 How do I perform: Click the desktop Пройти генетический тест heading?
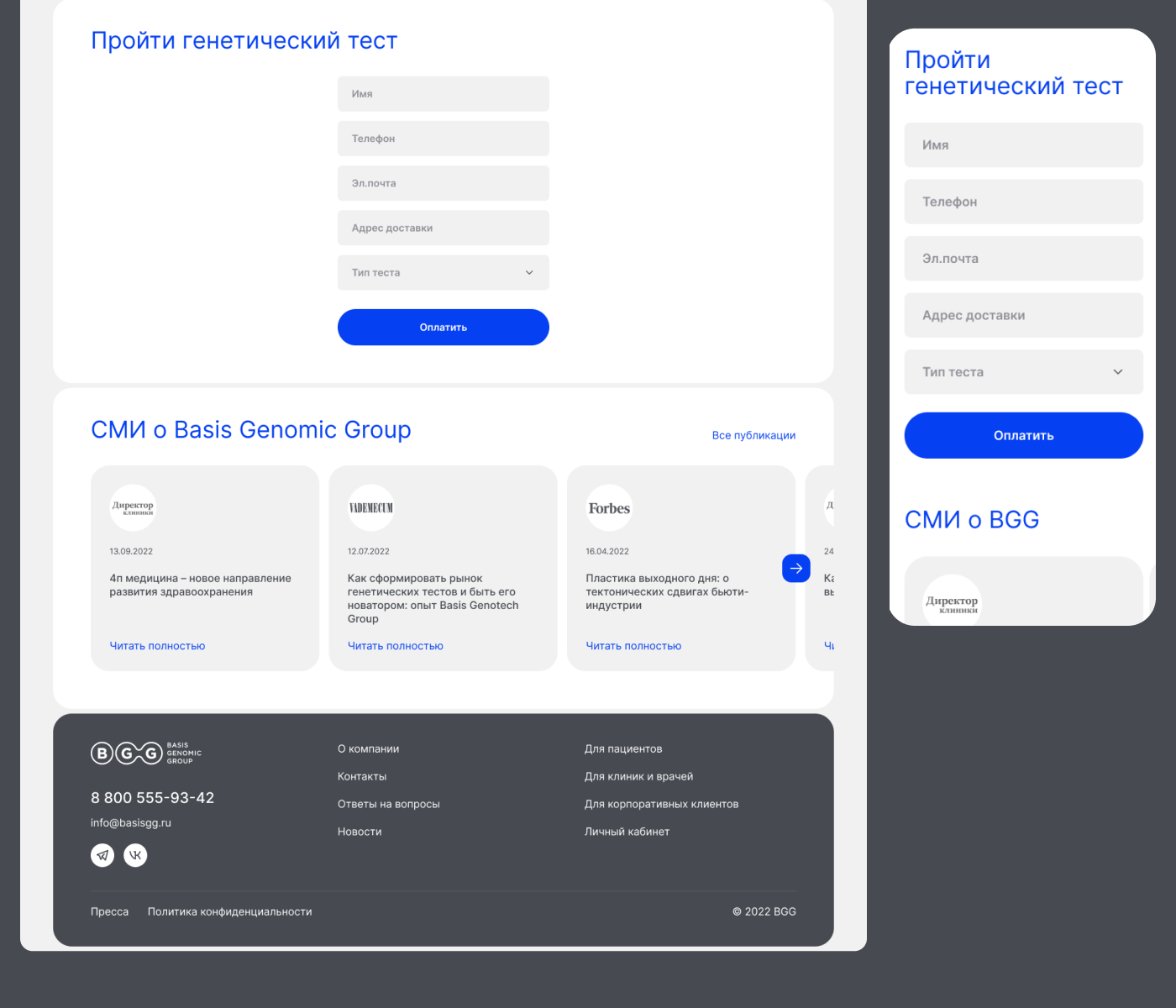coord(244,41)
